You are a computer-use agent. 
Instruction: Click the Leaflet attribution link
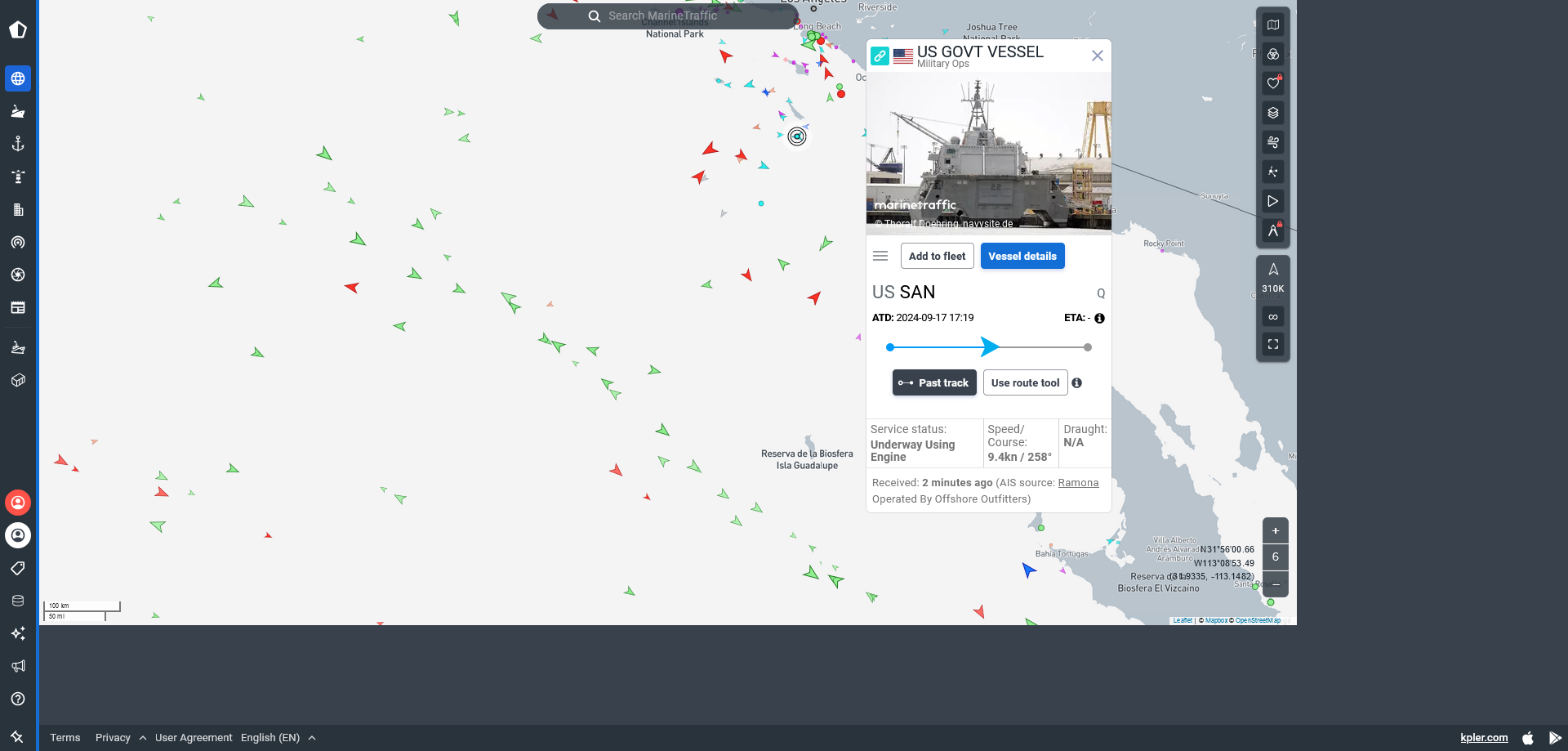[x=1183, y=620]
